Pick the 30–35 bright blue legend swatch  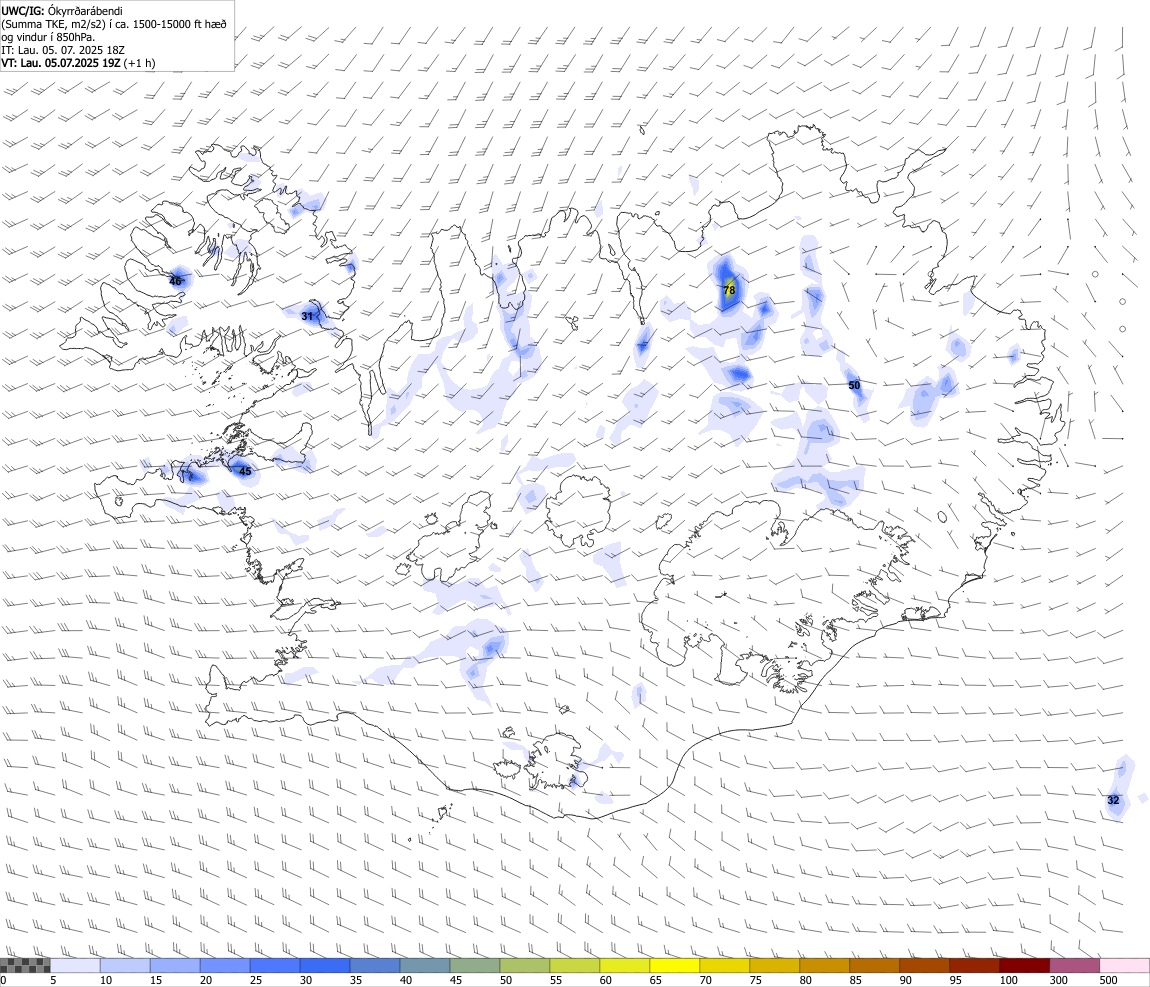click(325, 965)
